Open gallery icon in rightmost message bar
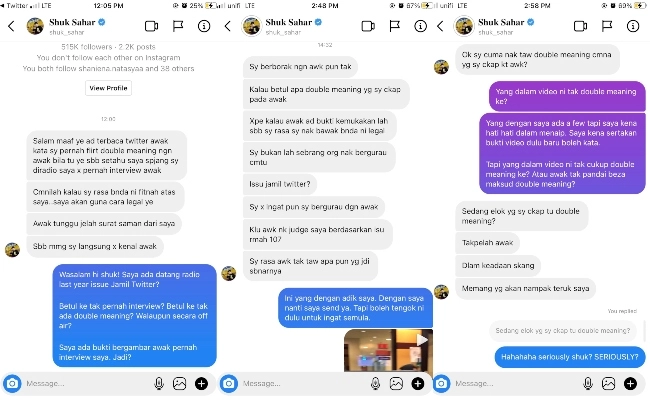This screenshot has width=650, height=400. pyautogui.click(x=608, y=383)
